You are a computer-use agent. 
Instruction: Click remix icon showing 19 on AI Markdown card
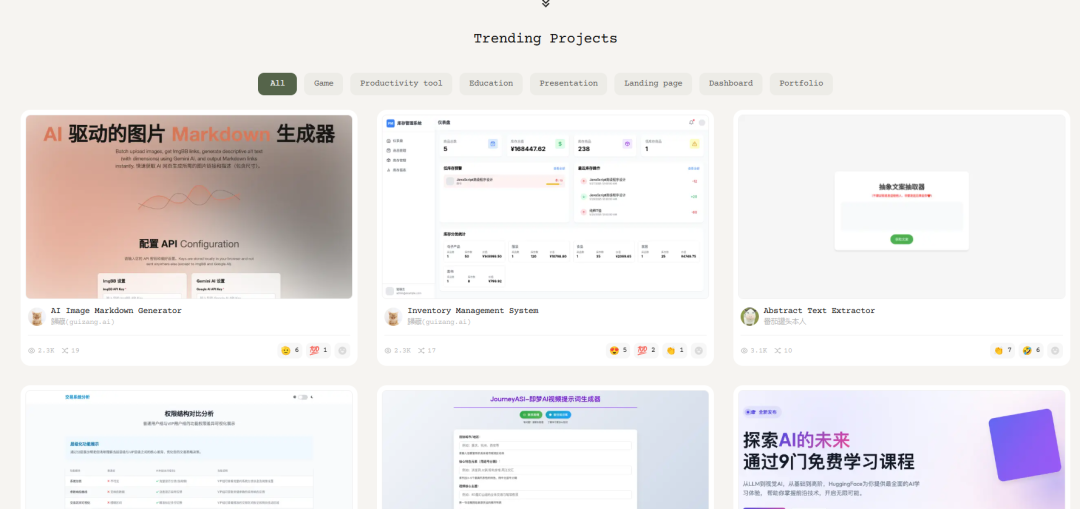[x=65, y=351]
